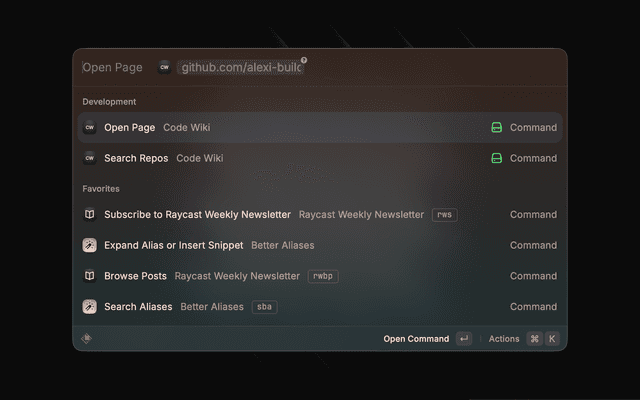Click the K shortcut key in the bottom bar
Image resolution: width=640 pixels, height=400 pixels.
pyautogui.click(x=551, y=339)
